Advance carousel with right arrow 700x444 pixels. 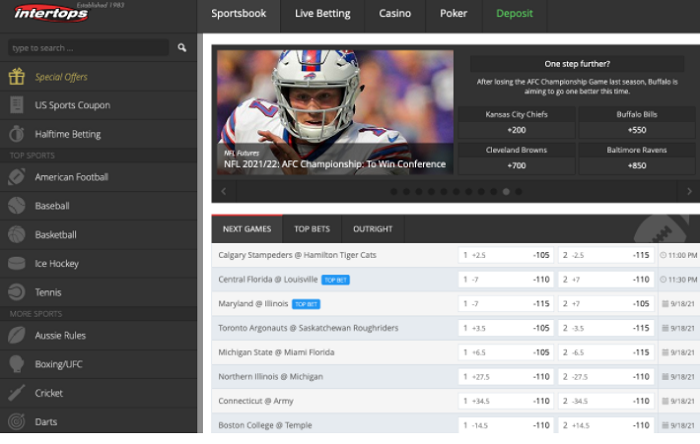pyautogui.click(x=689, y=191)
